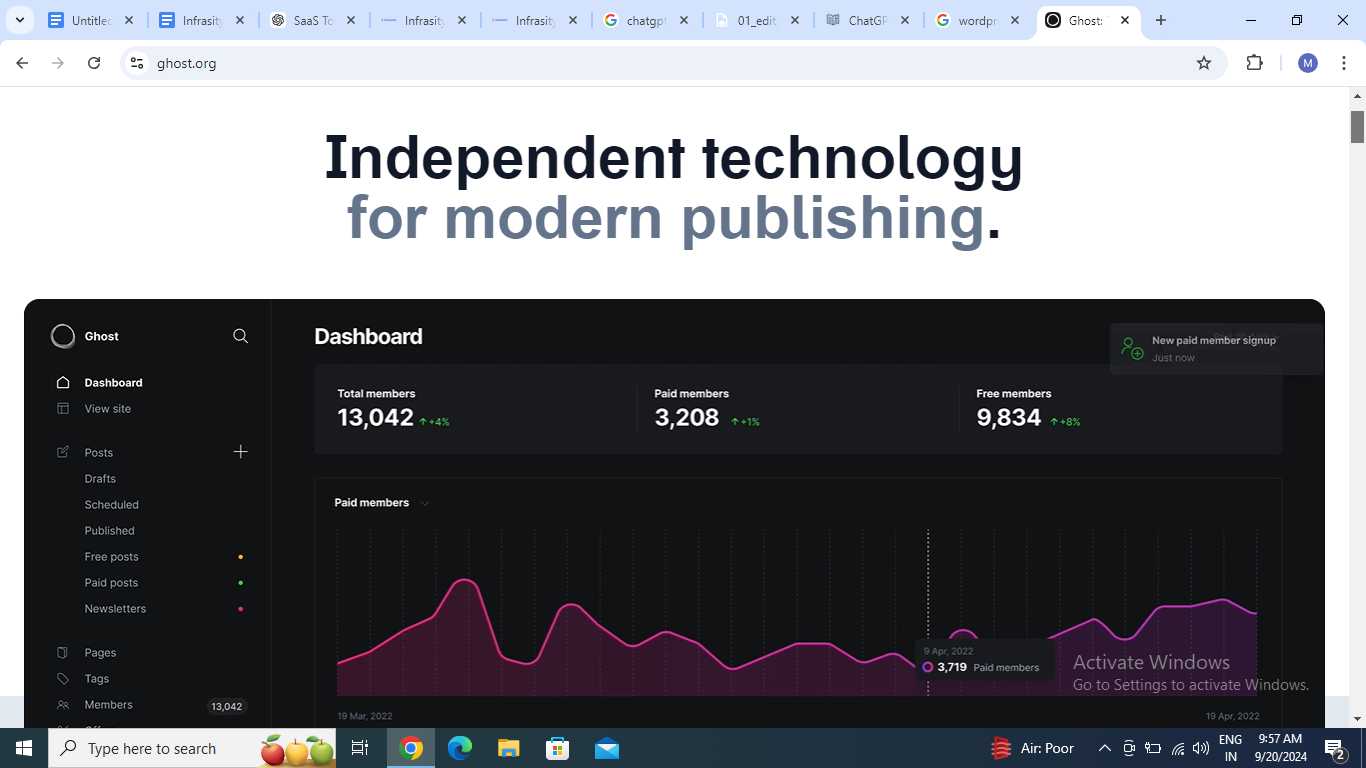Click the page vertical scrollbar thumb
This screenshot has height=768, width=1366.
(1357, 126)
